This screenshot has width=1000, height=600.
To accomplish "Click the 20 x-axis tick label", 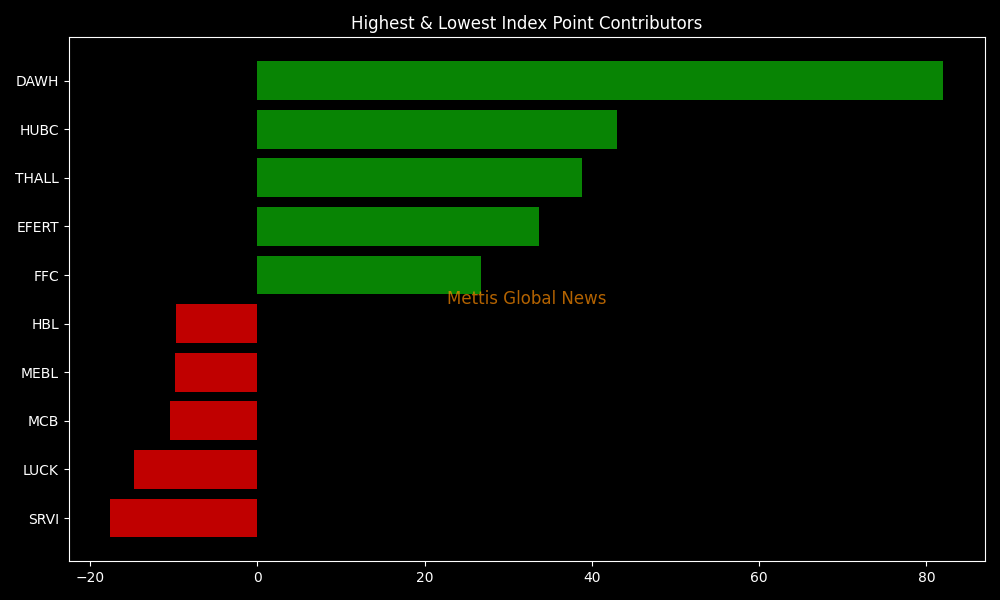I will tap(425, 578).
